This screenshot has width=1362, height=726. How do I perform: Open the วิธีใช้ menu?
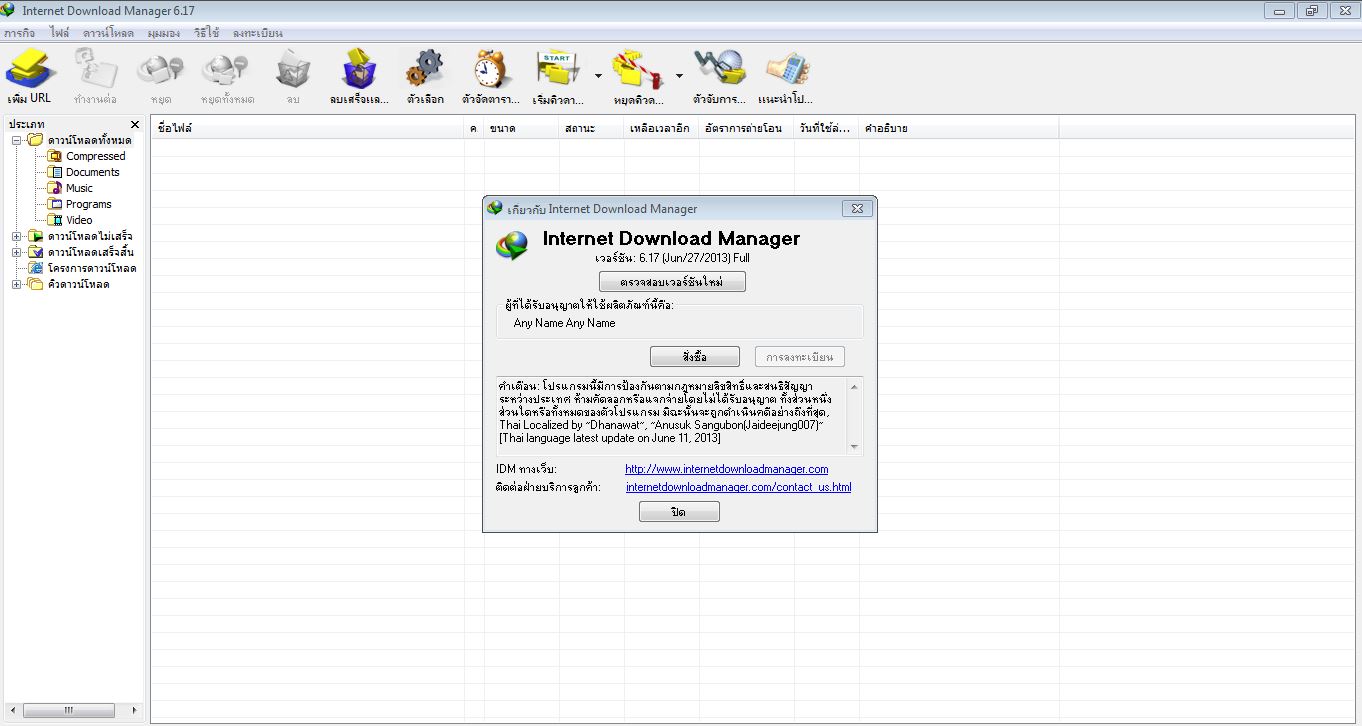207,33
